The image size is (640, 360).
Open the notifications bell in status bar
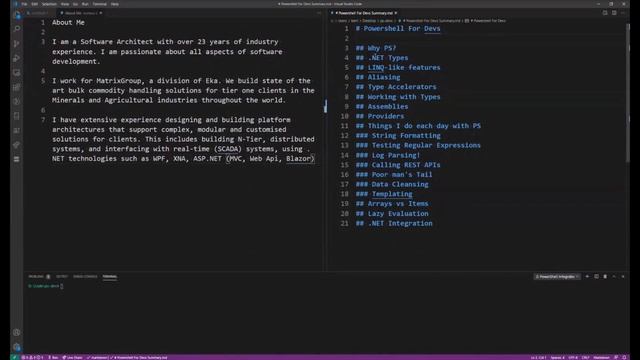[x=624, y=358]
